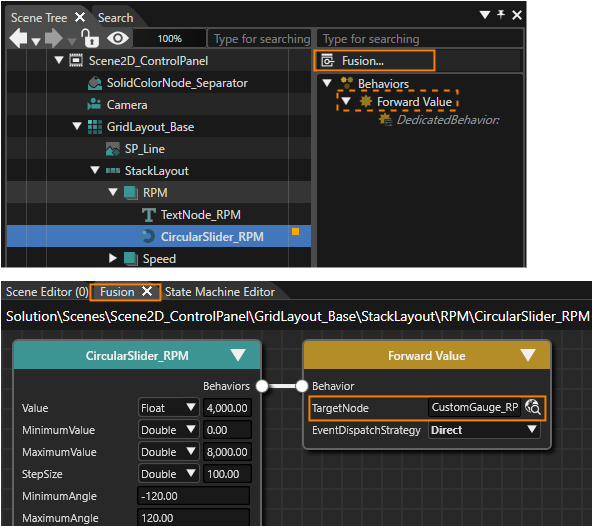This screenshot has height=526, width=592.
Task: Switch to the State Machine Editor tab
Action: click(x=220, y=292)
